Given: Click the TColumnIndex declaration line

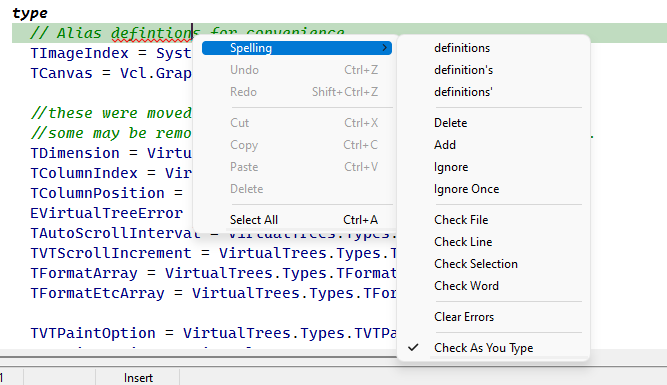Looking at the screenshot, I should pyautogui.click(x=111, y=173).
